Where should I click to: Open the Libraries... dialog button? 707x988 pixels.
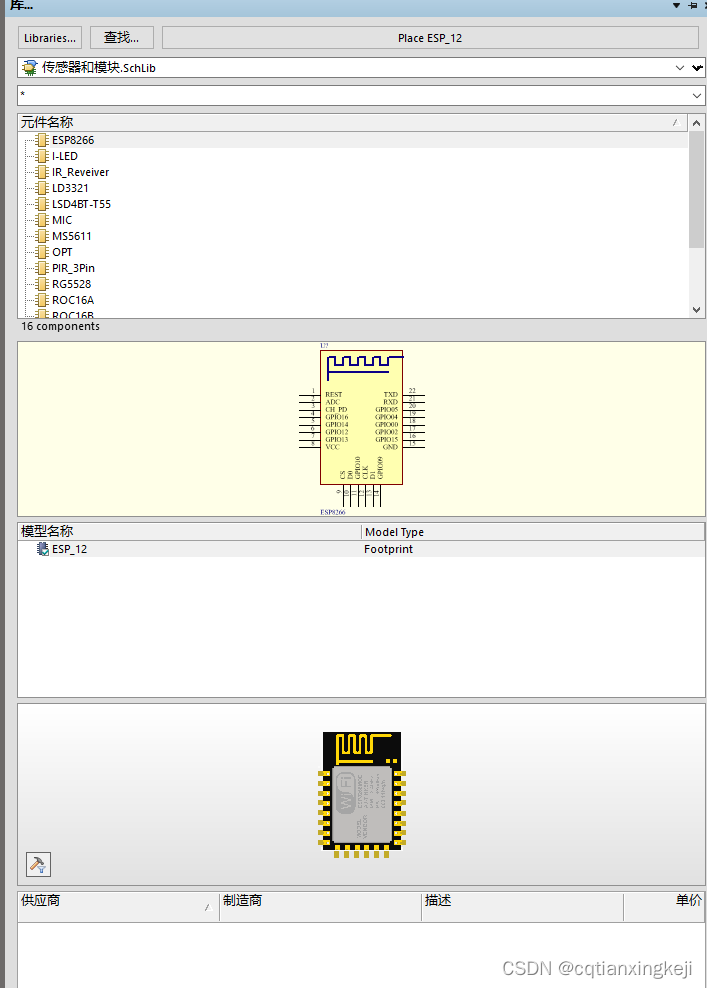click(50, 38)
